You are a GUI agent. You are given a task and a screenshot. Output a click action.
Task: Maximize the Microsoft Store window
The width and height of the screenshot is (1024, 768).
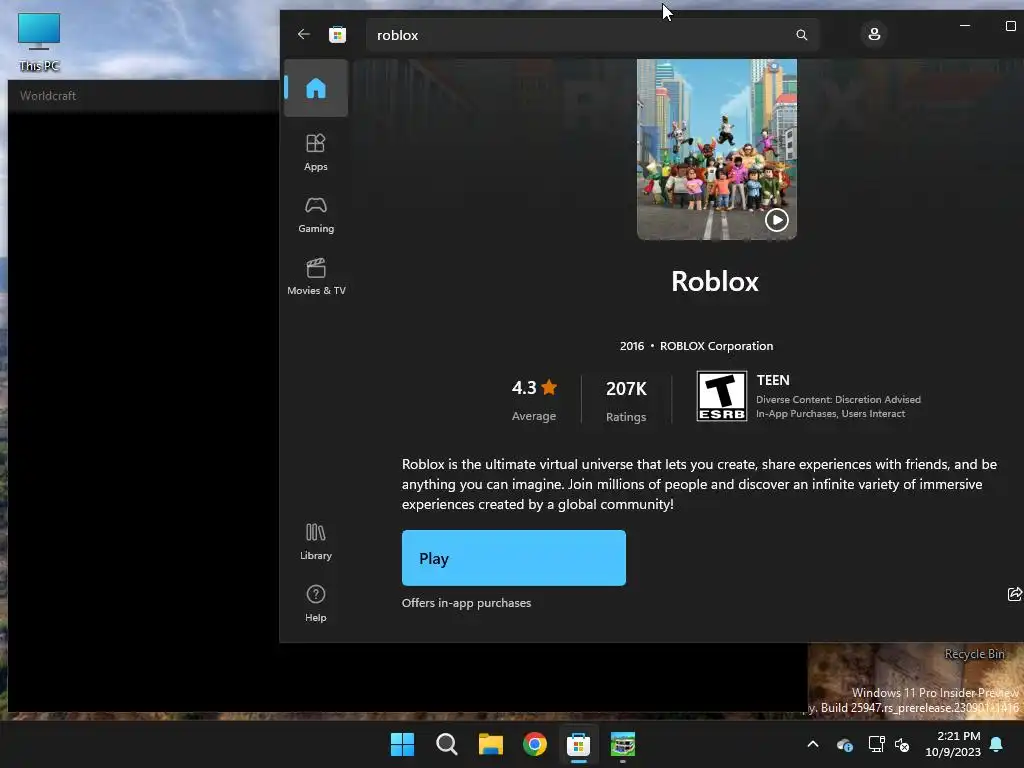pos(1010,26)
